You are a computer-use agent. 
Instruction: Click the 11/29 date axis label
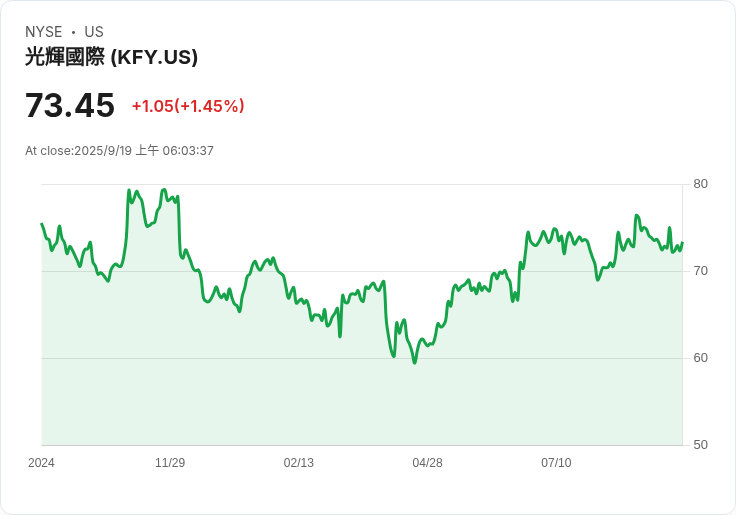(x=170, y=463)
